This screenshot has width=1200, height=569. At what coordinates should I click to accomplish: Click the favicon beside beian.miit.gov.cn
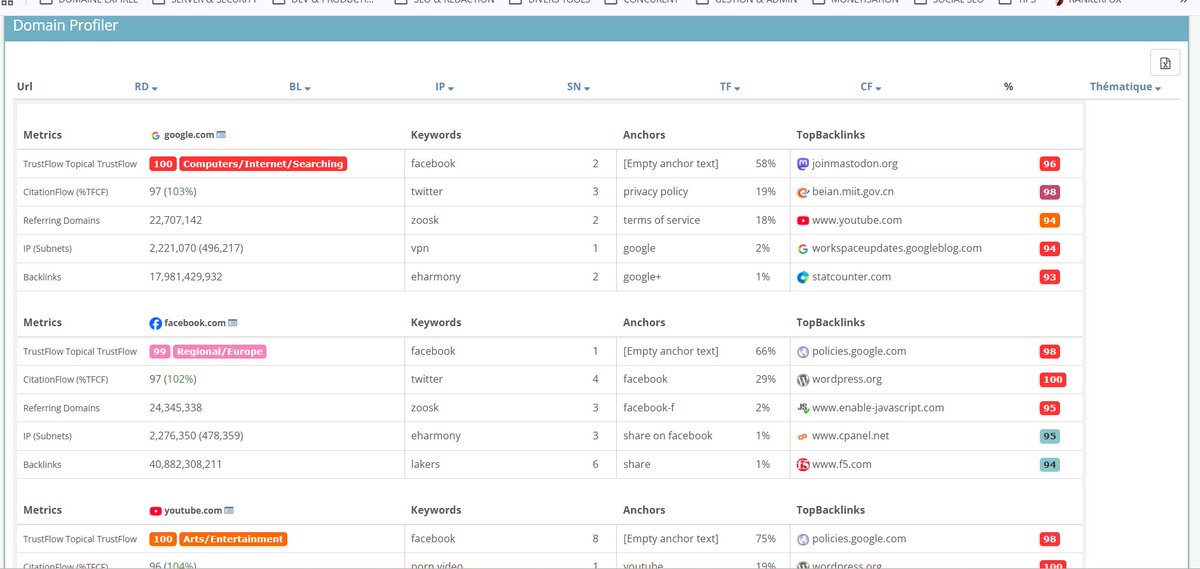(803, 192)
